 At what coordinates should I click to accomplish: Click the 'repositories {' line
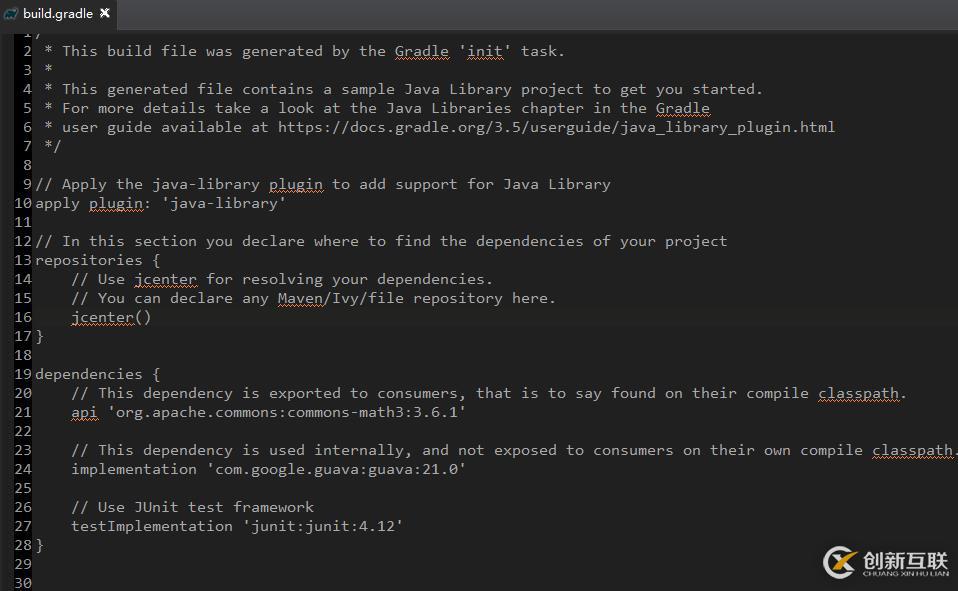tap(98, 260)
